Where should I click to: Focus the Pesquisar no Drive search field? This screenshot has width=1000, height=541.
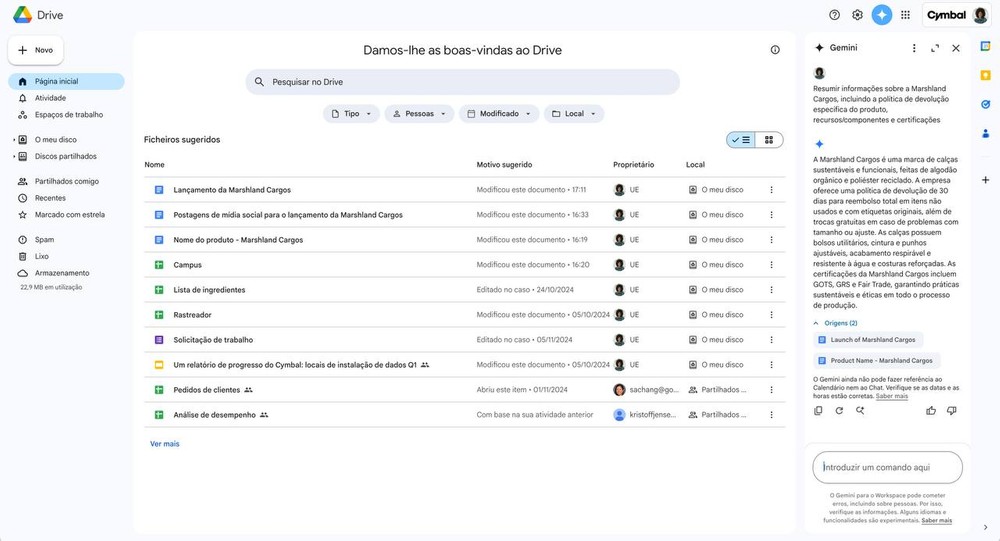[x=462, y=82]
